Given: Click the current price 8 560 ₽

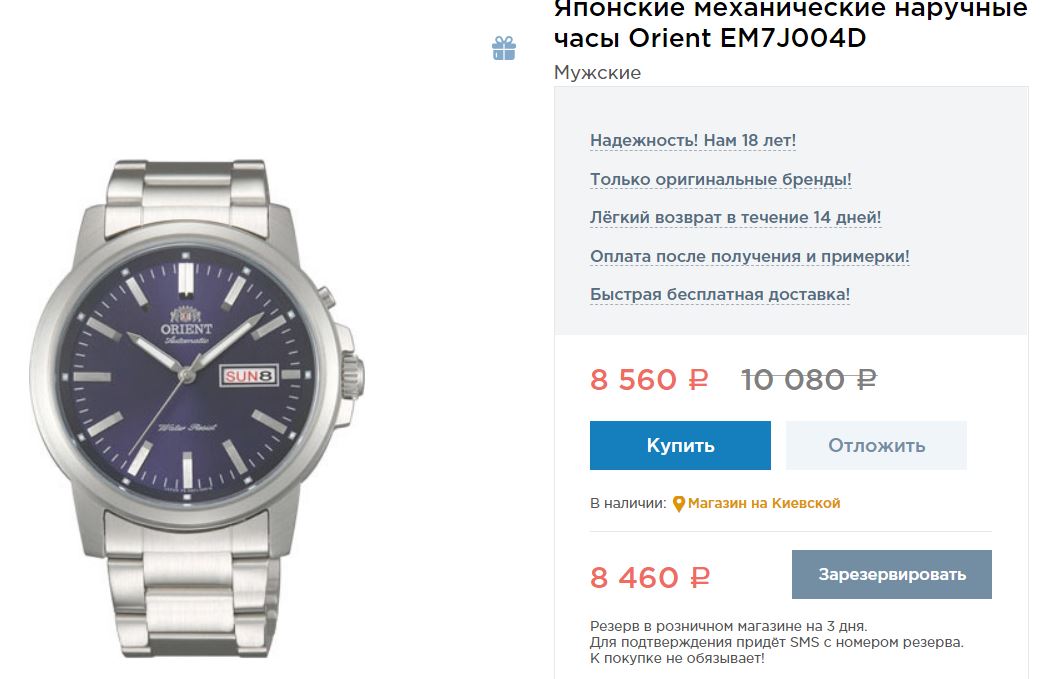Looking at the screenshot, I should point(649,380).
